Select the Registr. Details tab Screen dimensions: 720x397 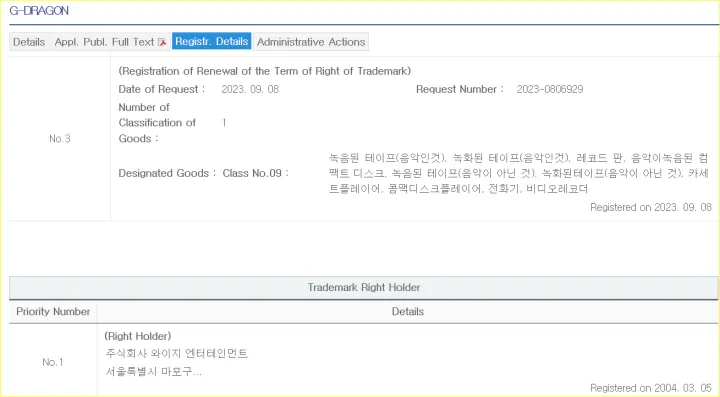[x=212, y=41]
